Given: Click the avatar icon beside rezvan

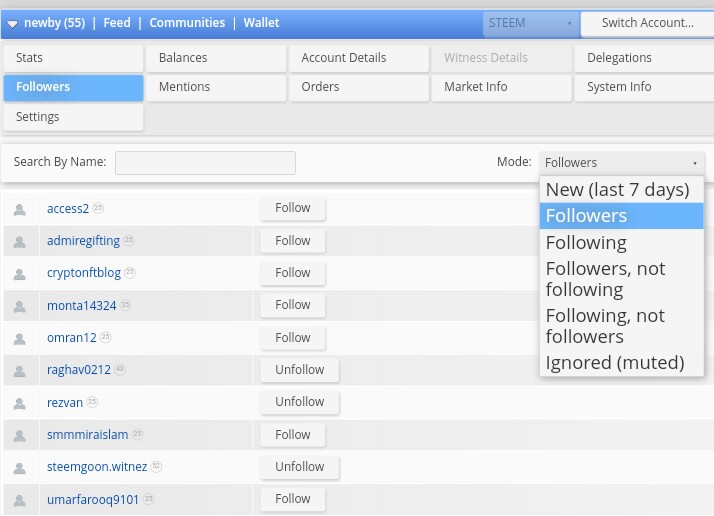Looking at the screenshot, I should tap(20, 403).
